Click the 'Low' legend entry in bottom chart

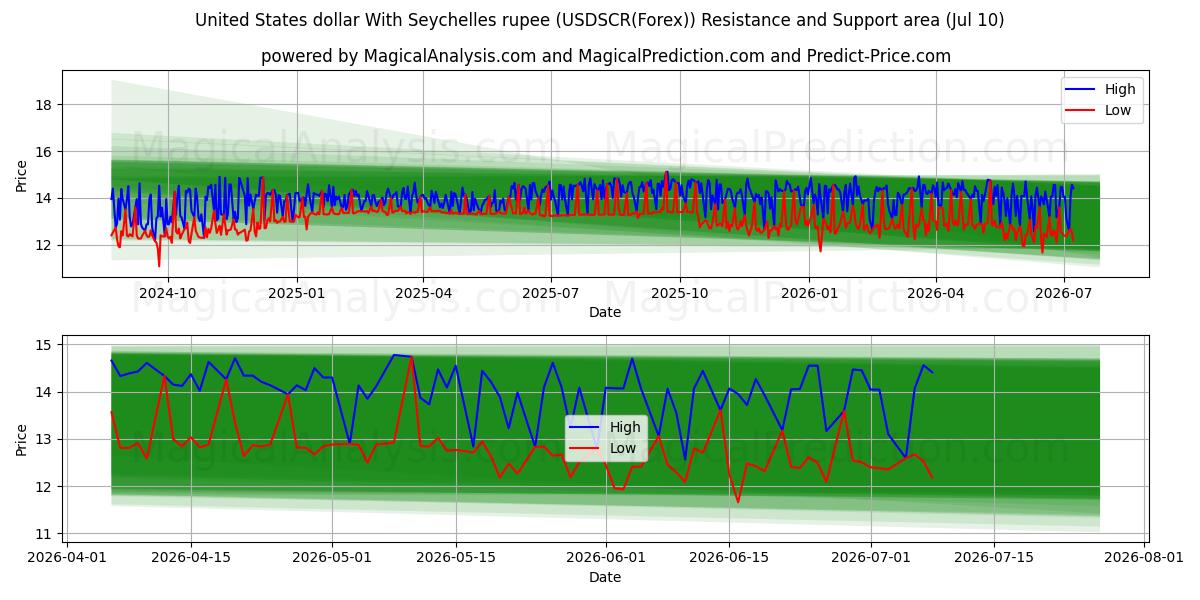(x=602, y=449)
